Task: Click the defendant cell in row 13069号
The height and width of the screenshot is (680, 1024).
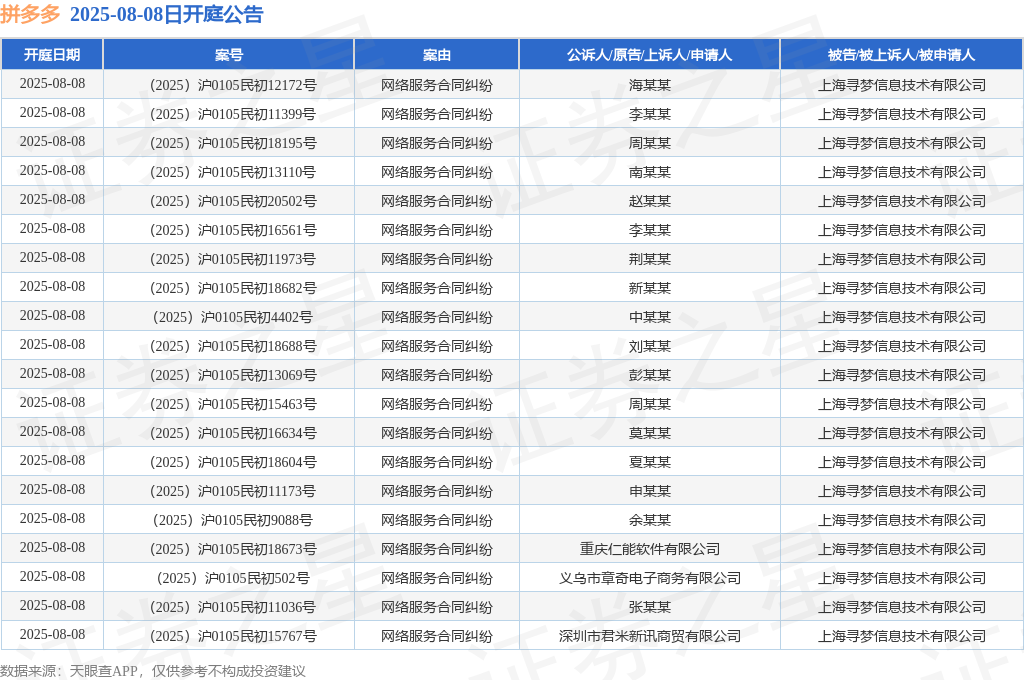Action: click(901, 375)
